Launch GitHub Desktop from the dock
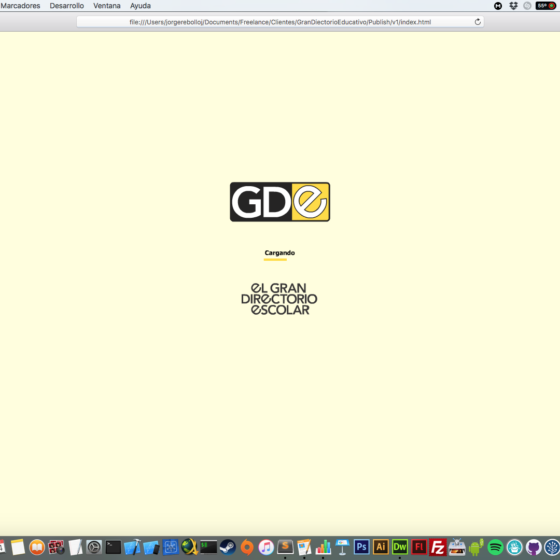The width and height of the screenshot is (560, 560). (534, 547)
